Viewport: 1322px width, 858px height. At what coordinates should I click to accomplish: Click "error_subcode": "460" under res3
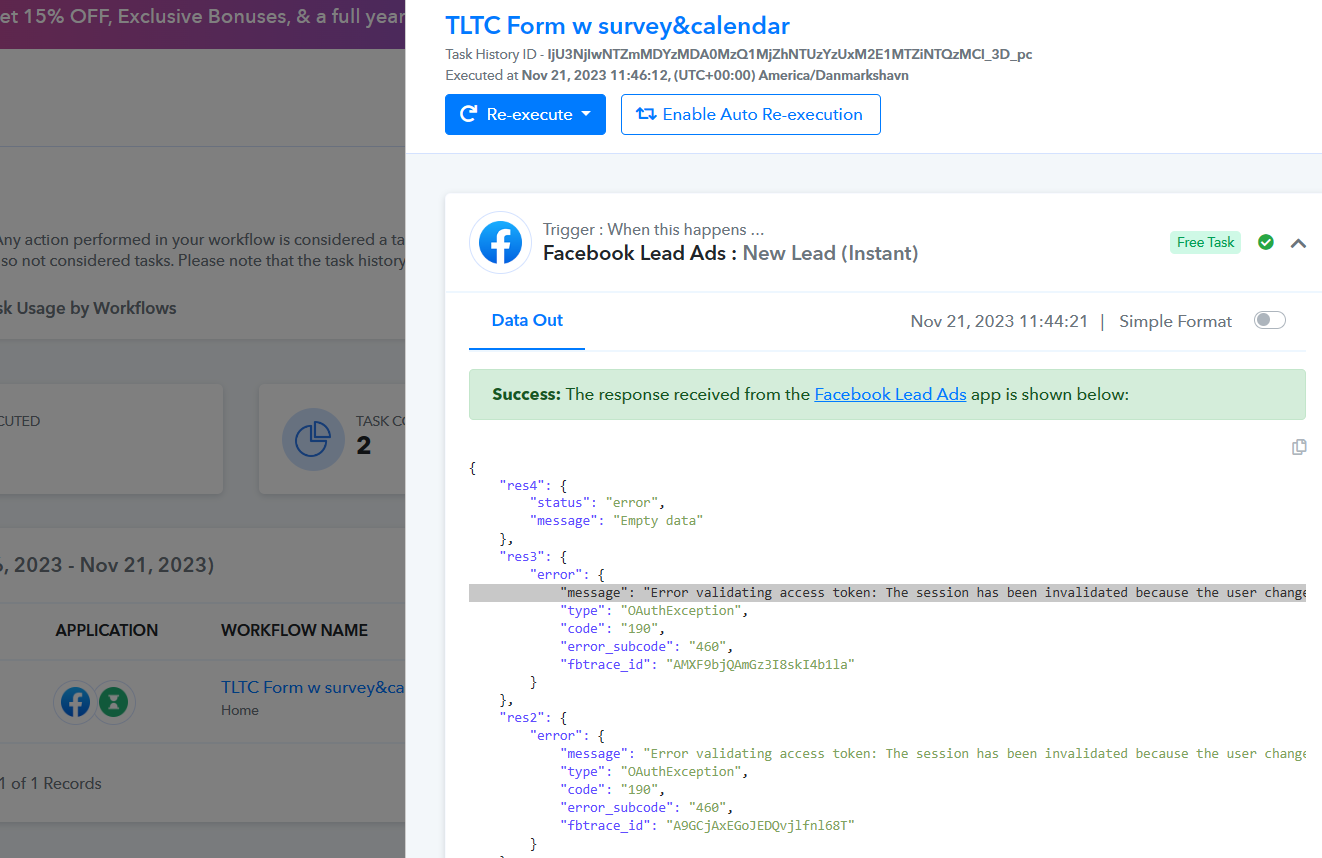coord(647,647)
